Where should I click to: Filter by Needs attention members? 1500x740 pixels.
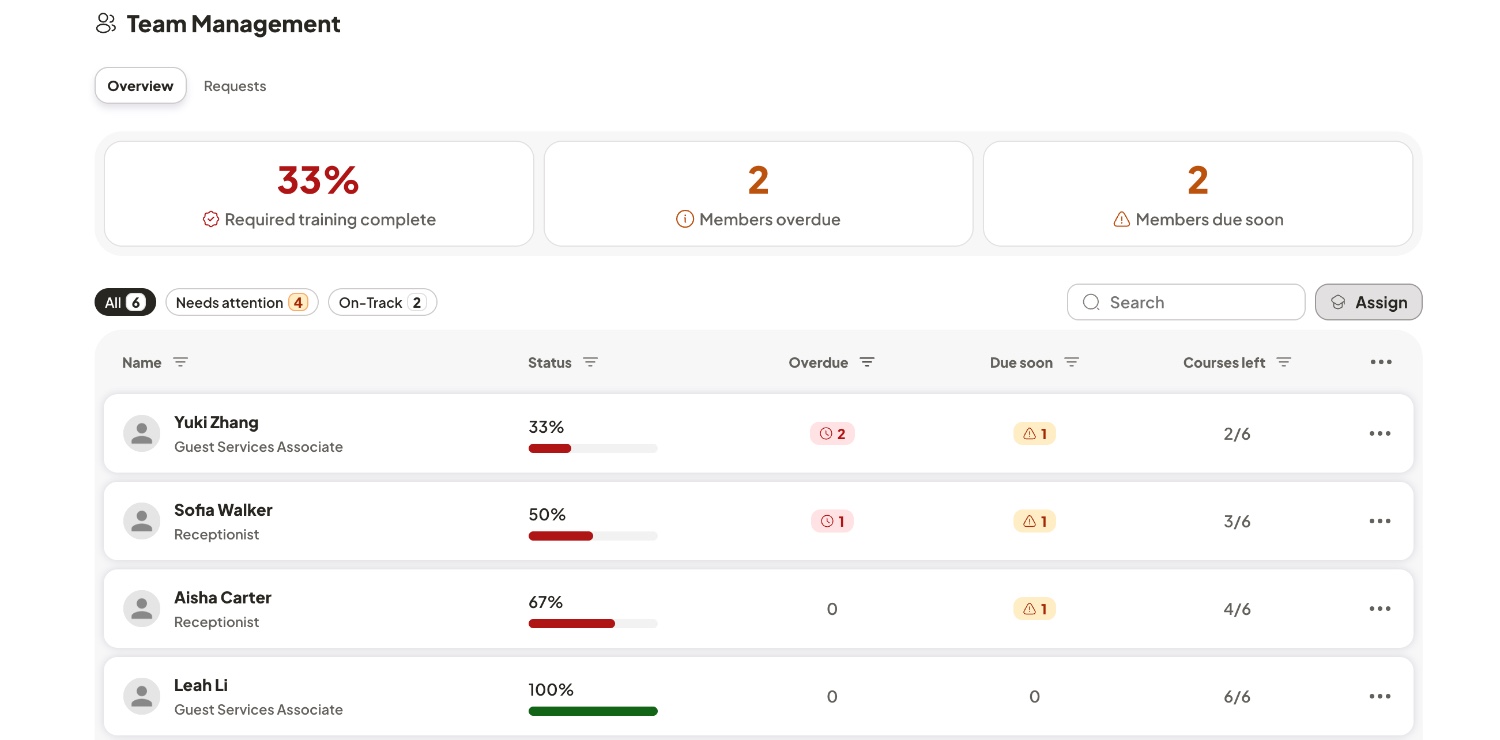pyautogui.click(x=242, y=302)
